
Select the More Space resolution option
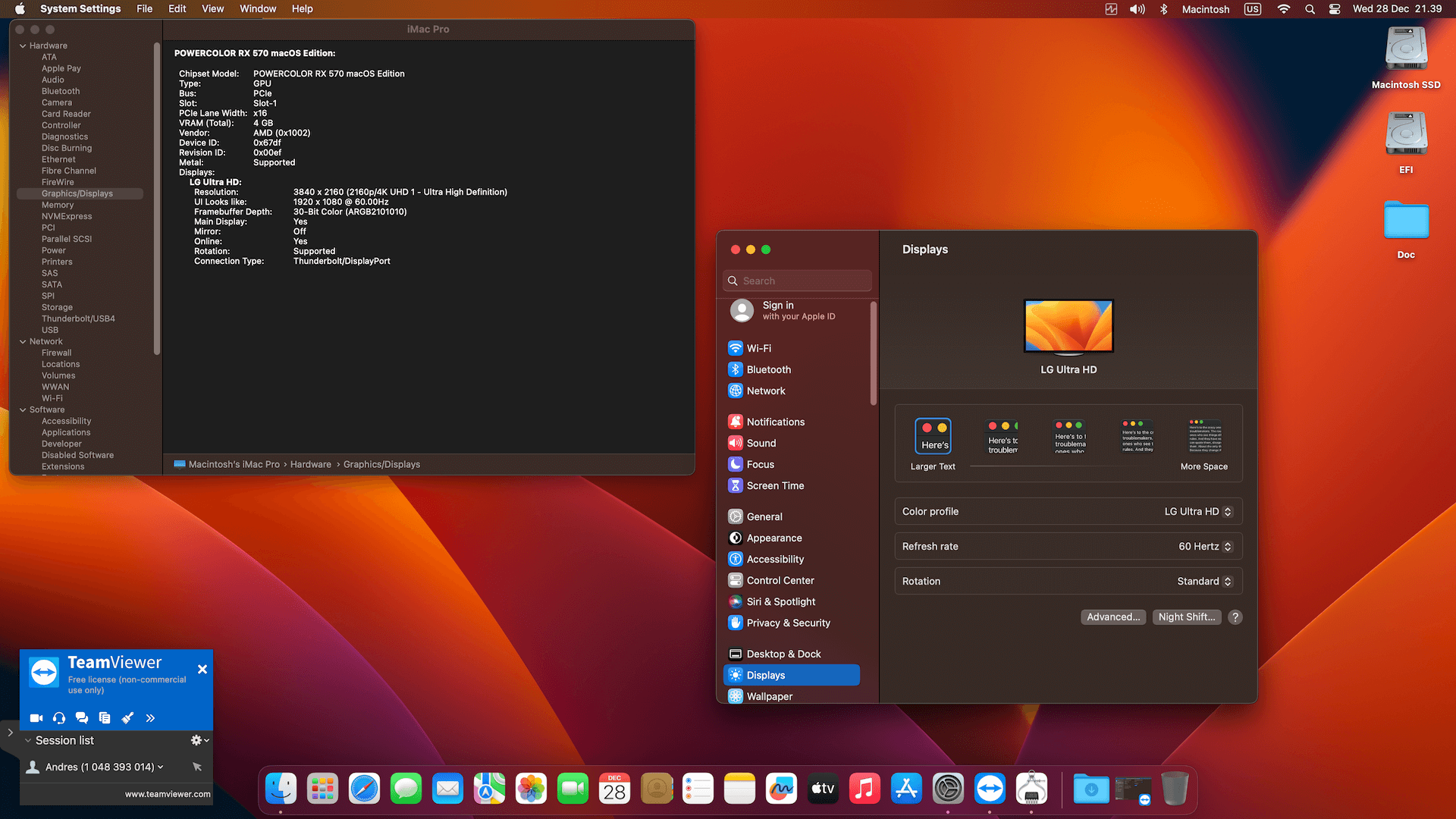tap(1204, 444)
